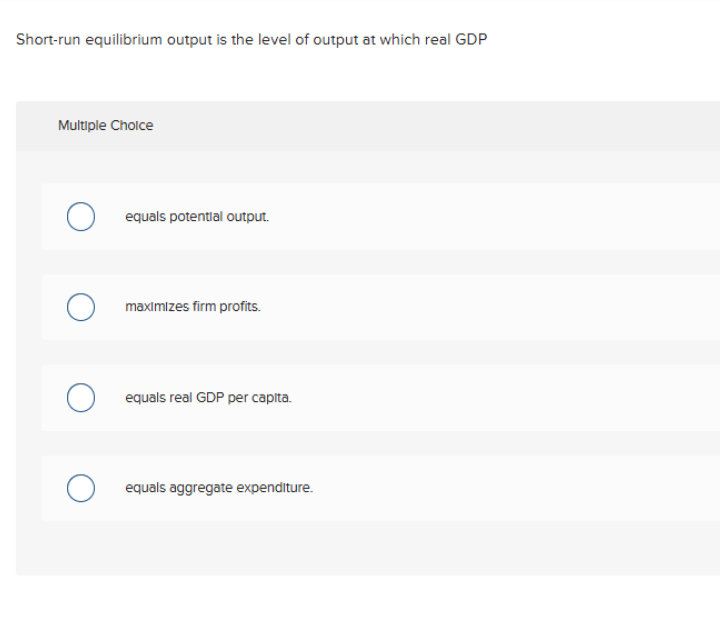
Task: Click the Multiple Choice header label
Action: pyautogui.click(x=105, y=126)
